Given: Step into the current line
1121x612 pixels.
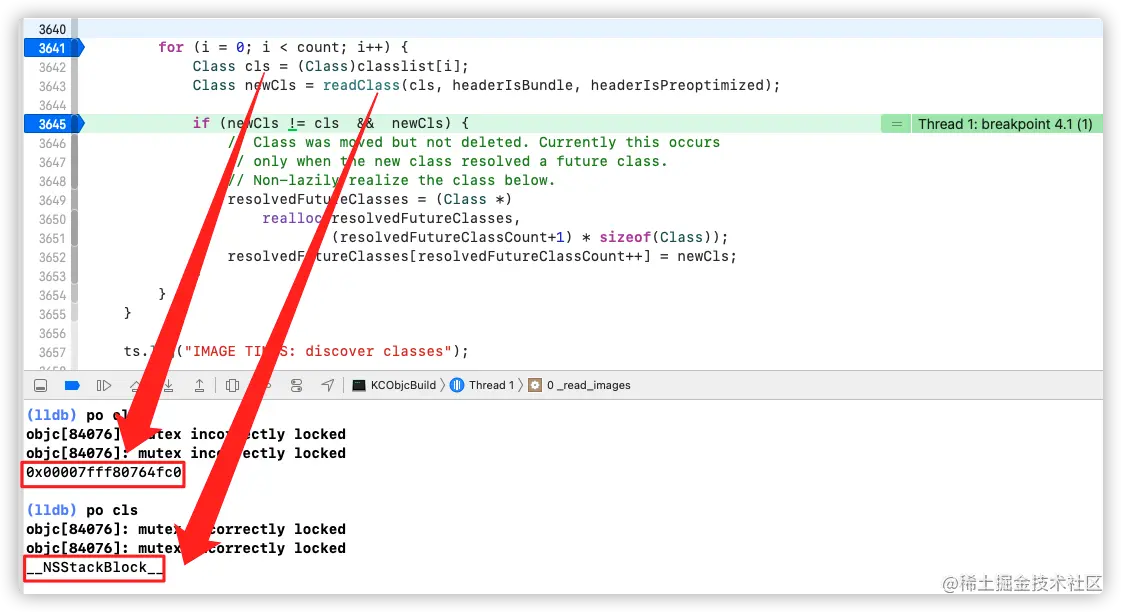Looking at the screenshot, I should click(x=169, y=385).
